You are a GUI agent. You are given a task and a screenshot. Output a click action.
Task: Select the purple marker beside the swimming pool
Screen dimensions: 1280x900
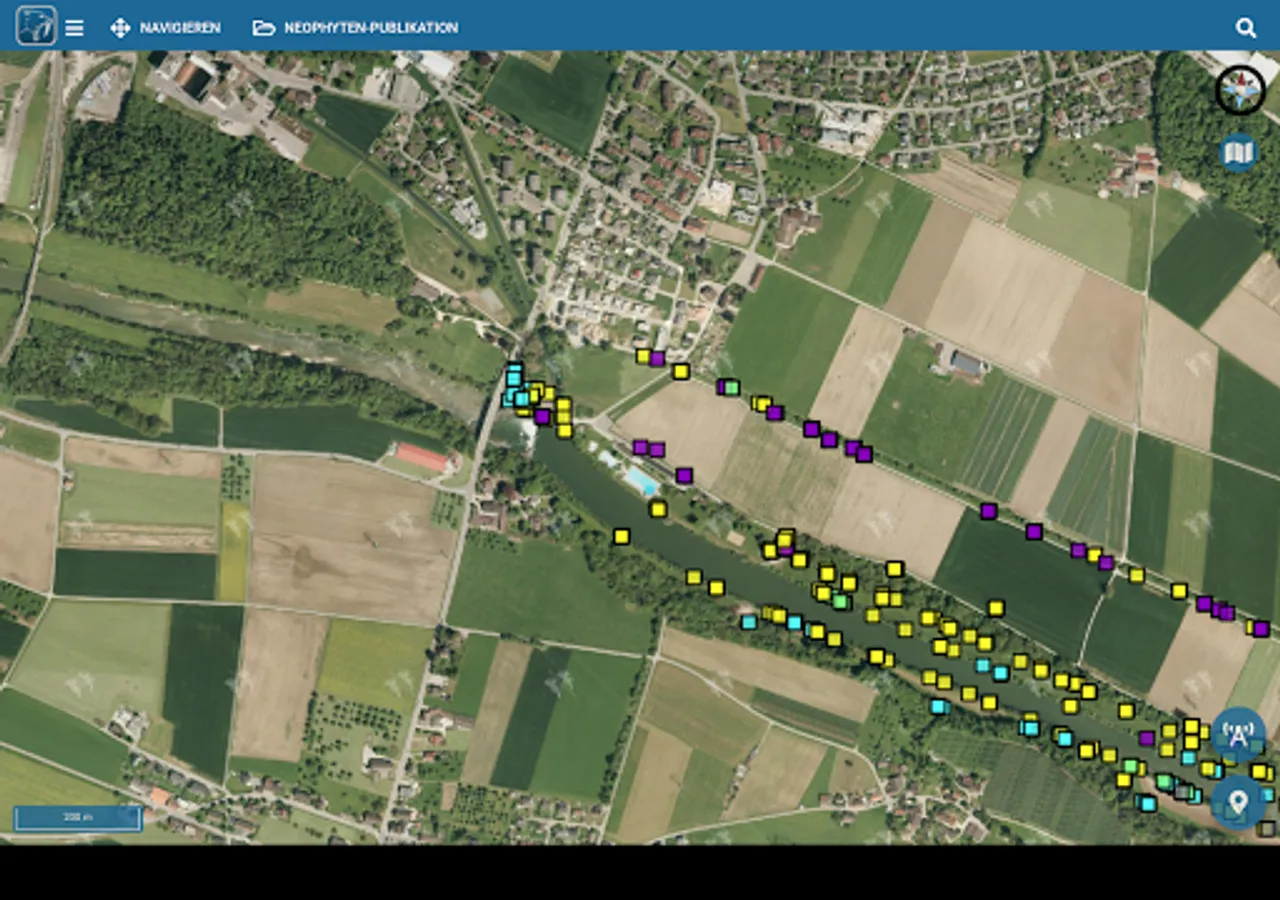pos(684,476)
